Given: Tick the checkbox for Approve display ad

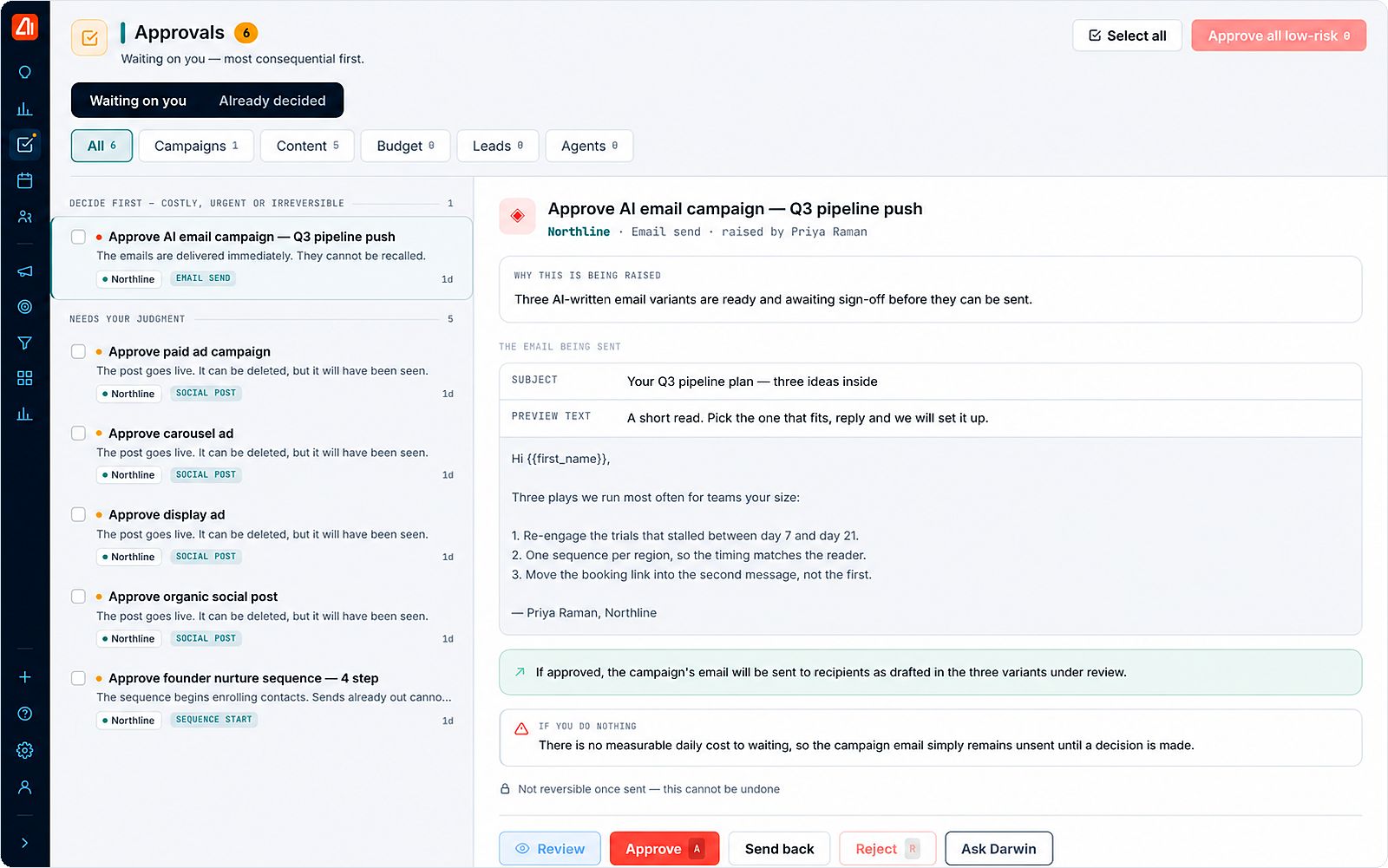Looking at the screenshot, I should coord(78,514).
